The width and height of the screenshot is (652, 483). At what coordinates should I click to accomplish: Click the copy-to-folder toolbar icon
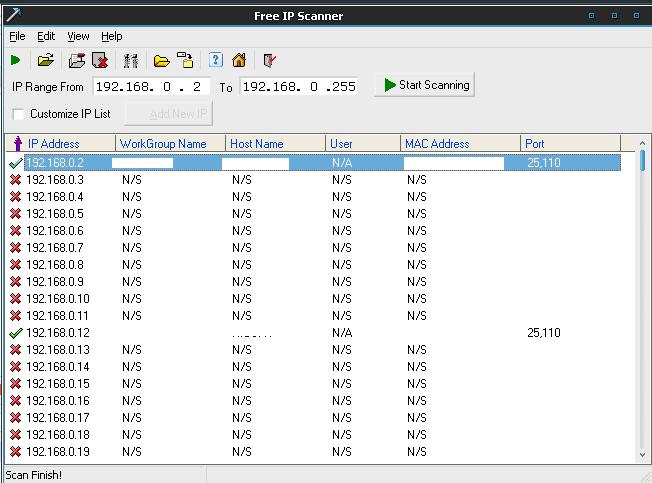click(x=185, y=60)
